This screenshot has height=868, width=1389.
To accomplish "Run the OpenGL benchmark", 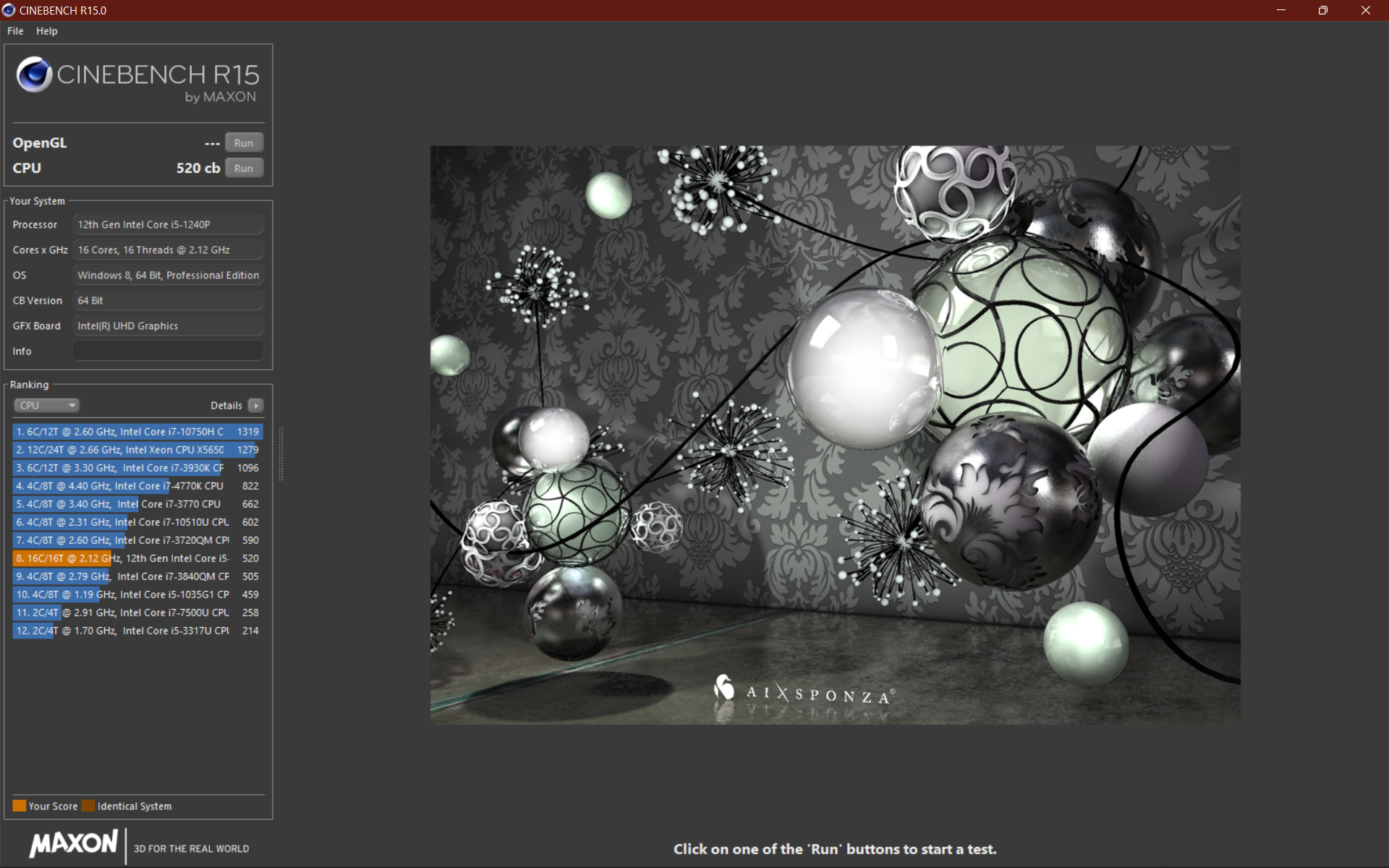I will click(x=244, y=143).
